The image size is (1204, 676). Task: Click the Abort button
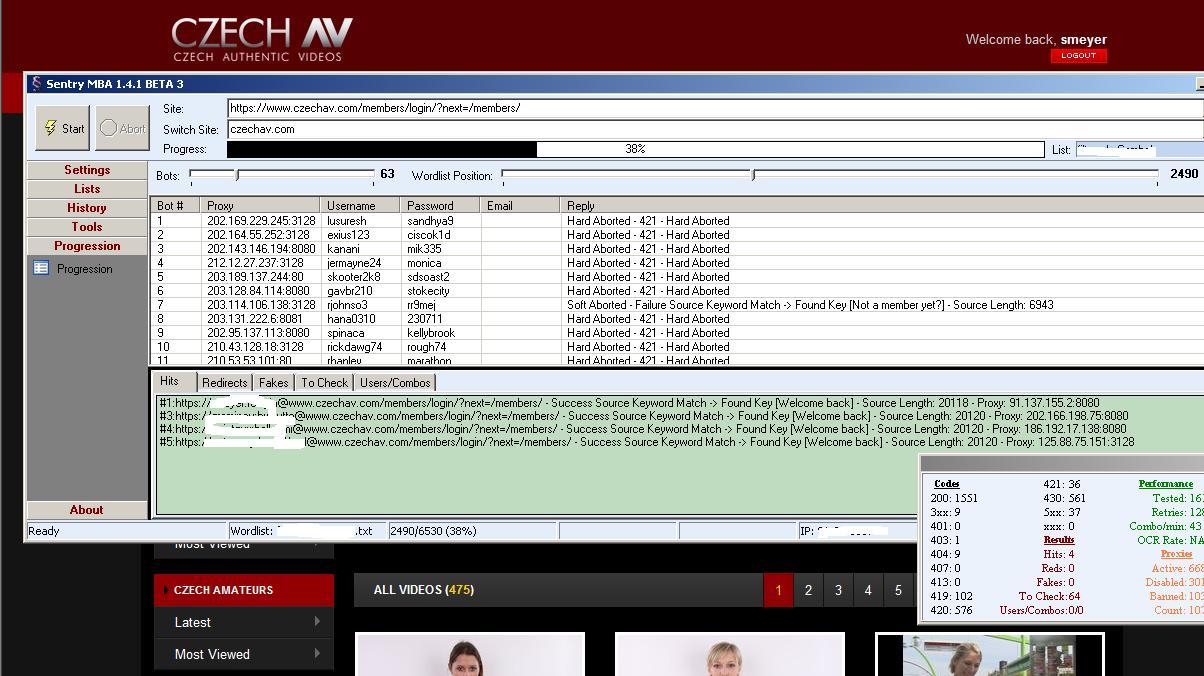122,128
